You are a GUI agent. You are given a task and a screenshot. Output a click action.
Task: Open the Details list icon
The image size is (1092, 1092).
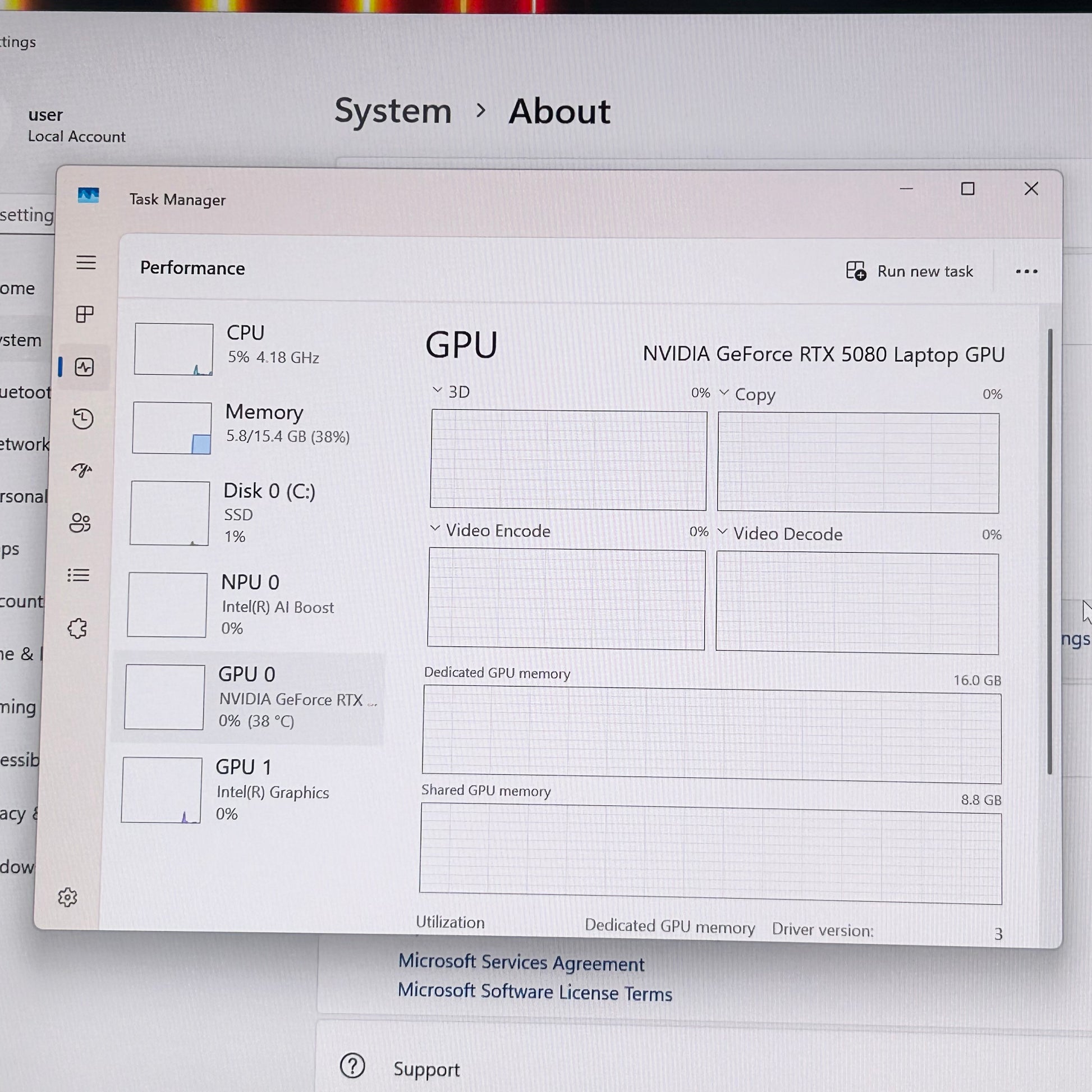coord(79,575)
